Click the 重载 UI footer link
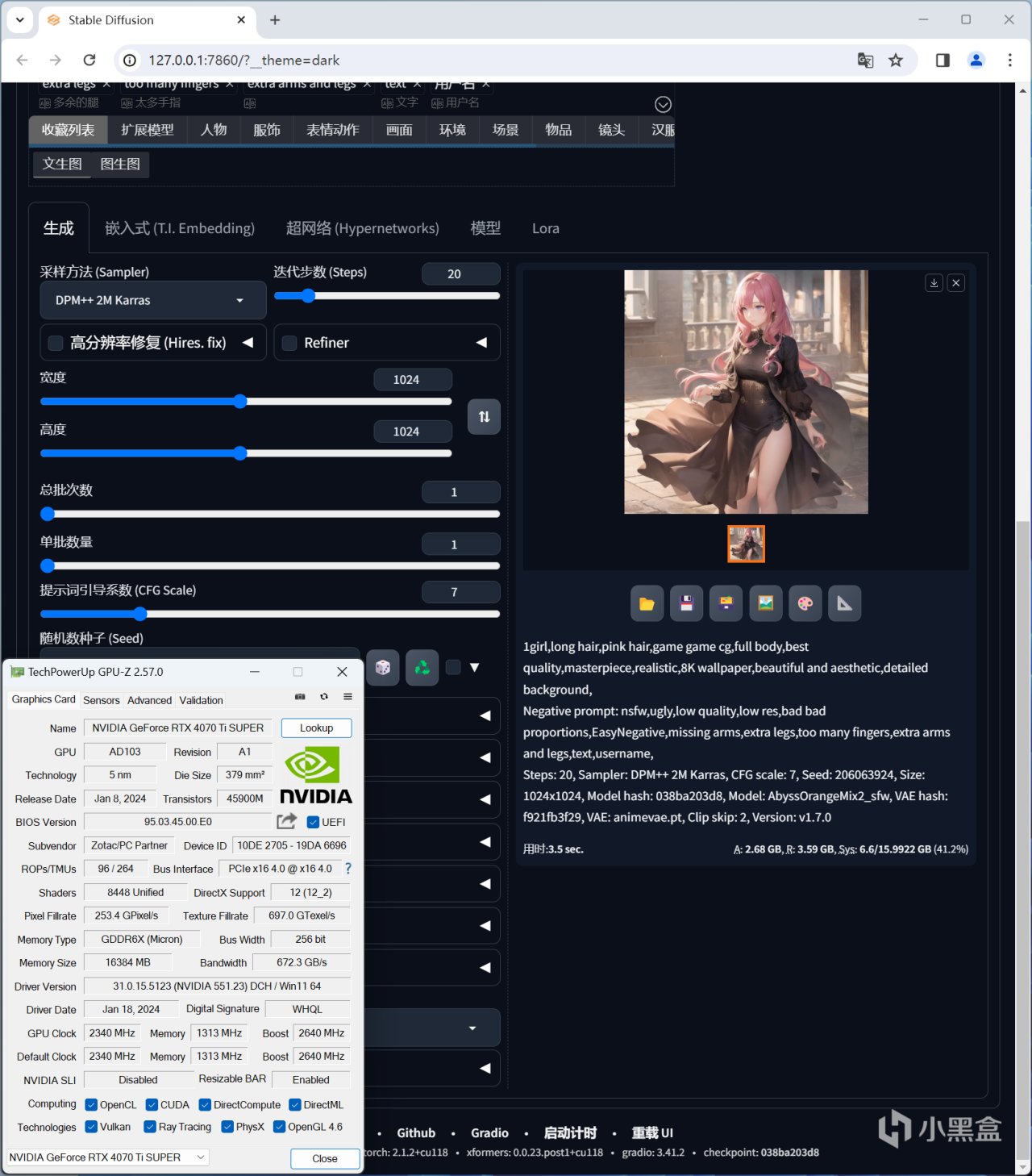The width and height of the screenshot is (1032, 1176). 652,1133
